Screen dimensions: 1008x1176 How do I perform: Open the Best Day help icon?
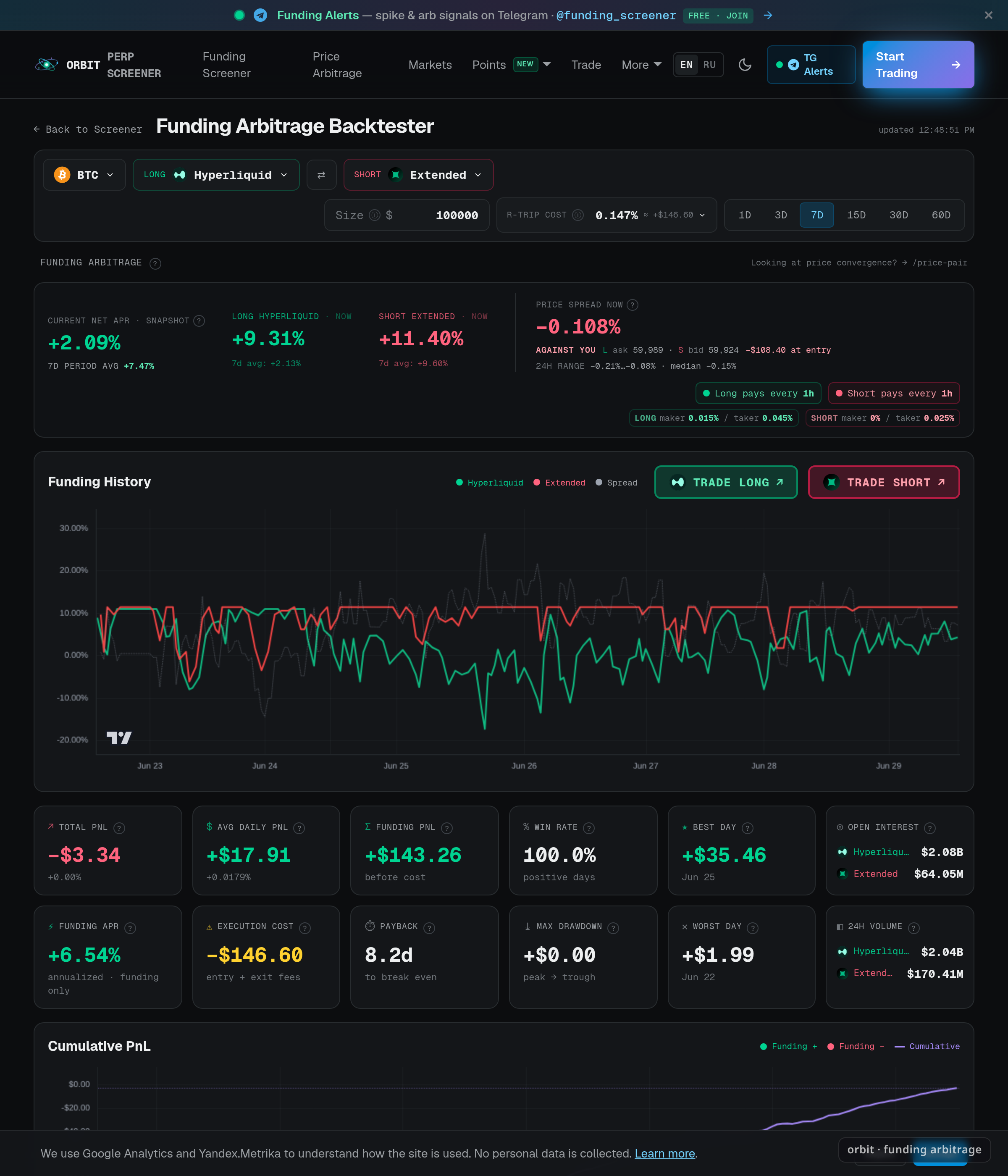(748, 828)
